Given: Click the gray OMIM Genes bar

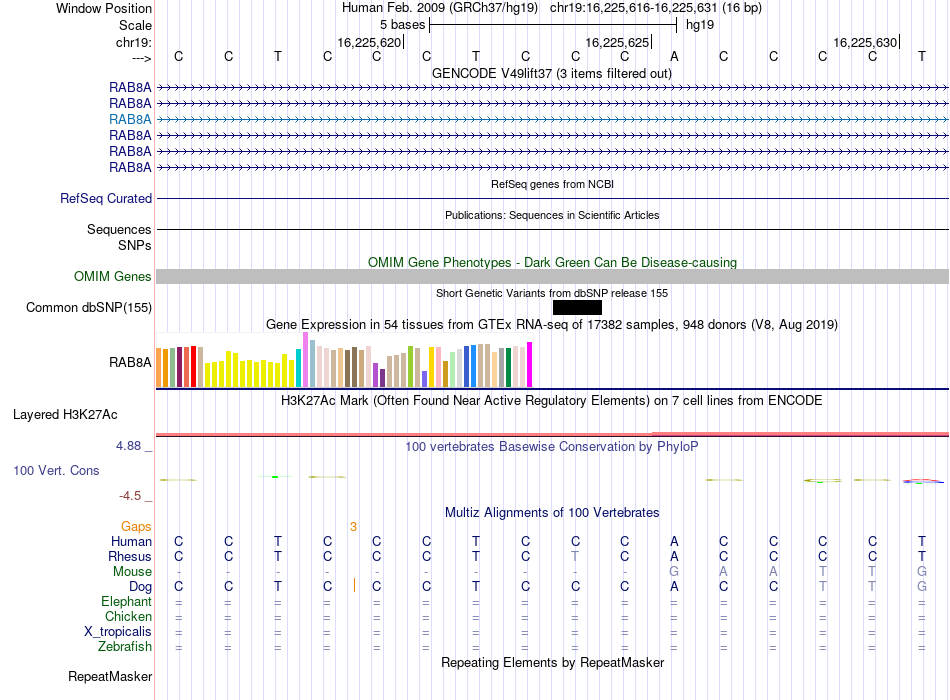Looking at the screenshot, I should pos(552,276).
